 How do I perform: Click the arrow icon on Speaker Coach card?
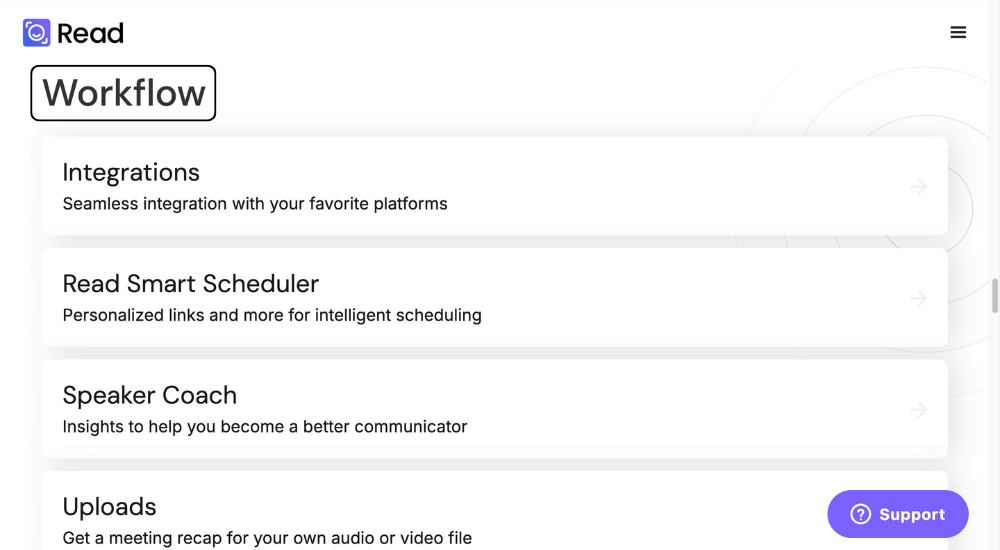coord(918,409)
